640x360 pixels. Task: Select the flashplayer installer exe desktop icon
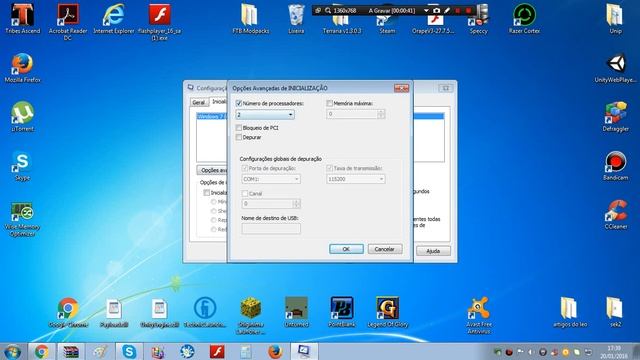tap(160, 21)
